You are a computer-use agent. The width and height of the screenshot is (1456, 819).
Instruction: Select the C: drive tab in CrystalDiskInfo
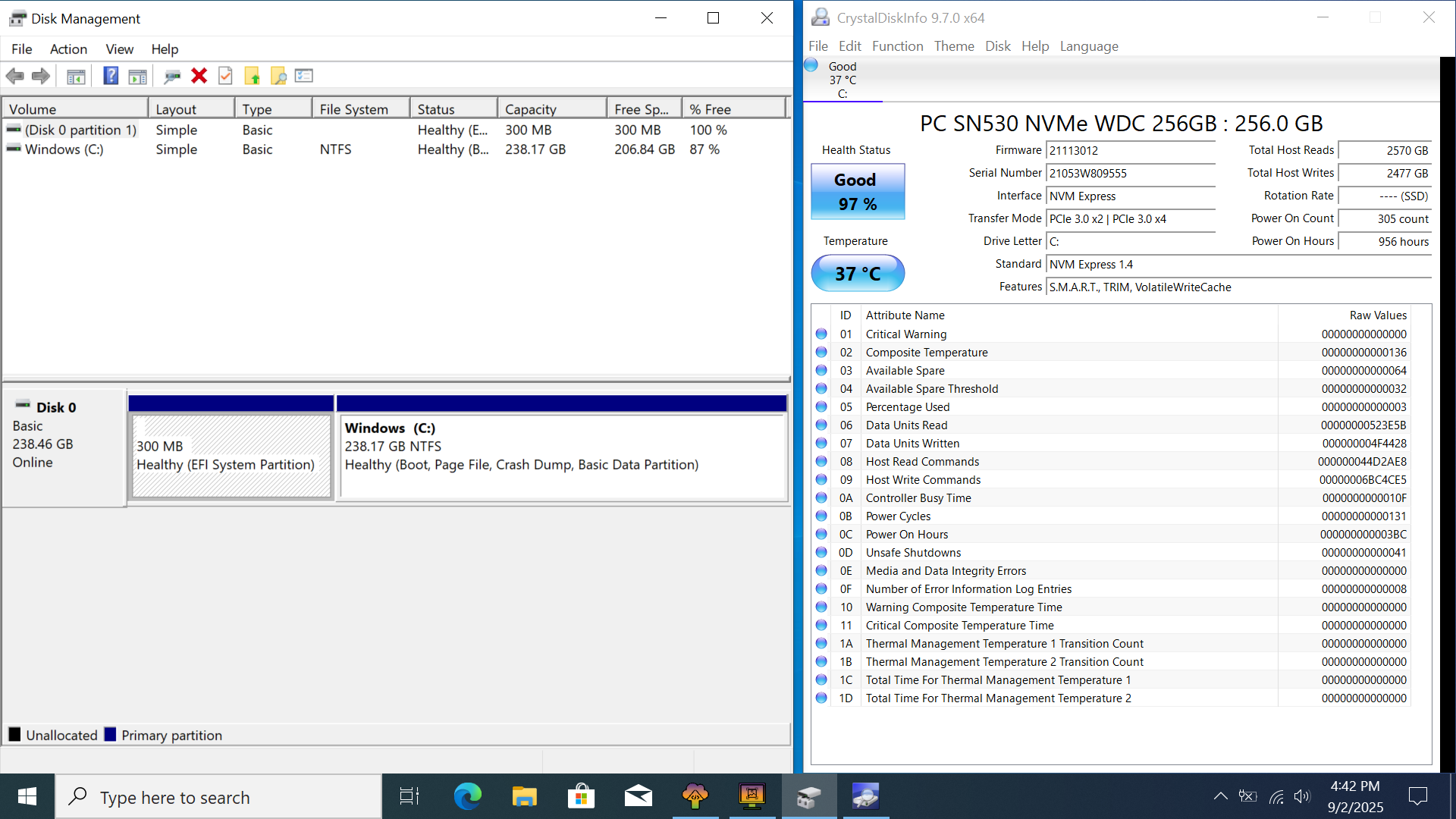843,80
